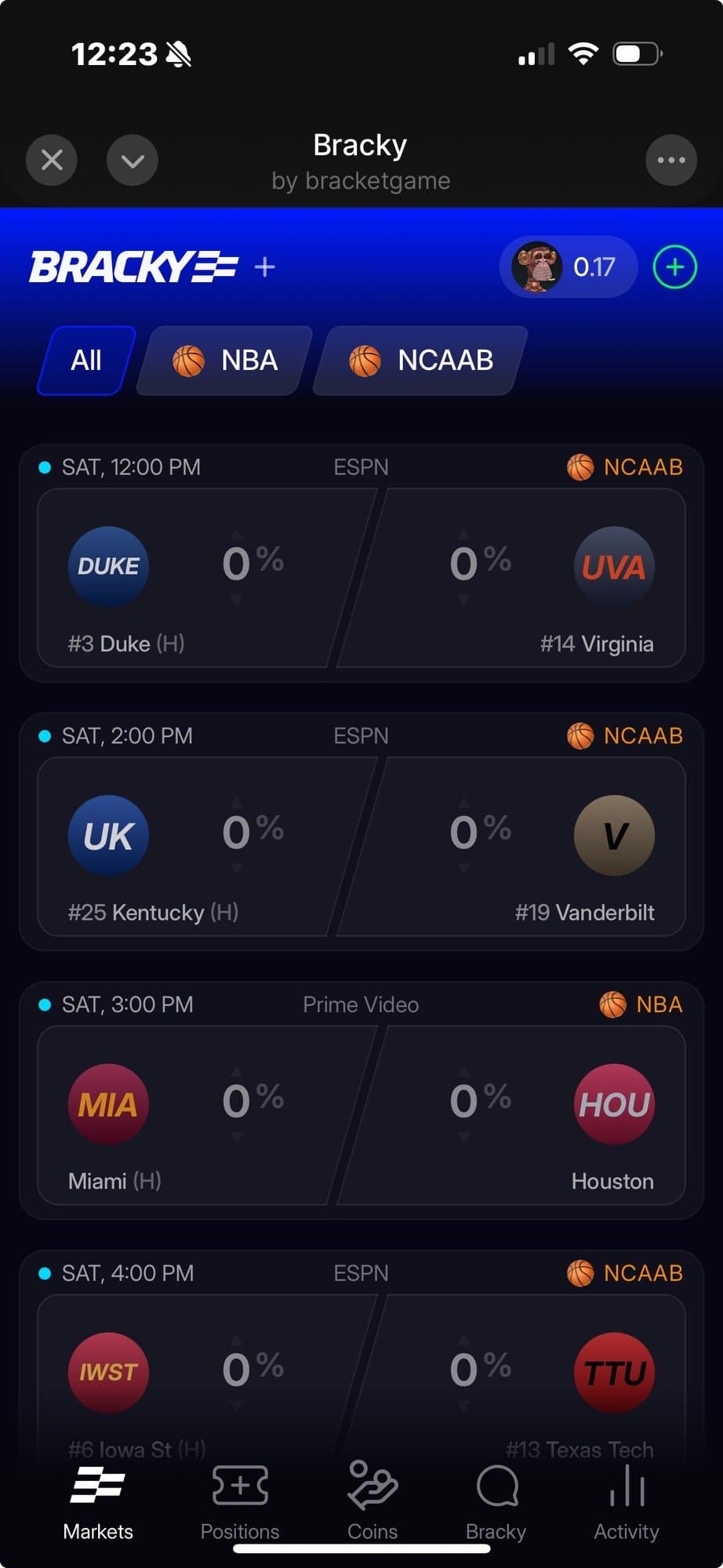Tap the green circled plus icon
723x1568 pixels.
[x=674, y=267]
